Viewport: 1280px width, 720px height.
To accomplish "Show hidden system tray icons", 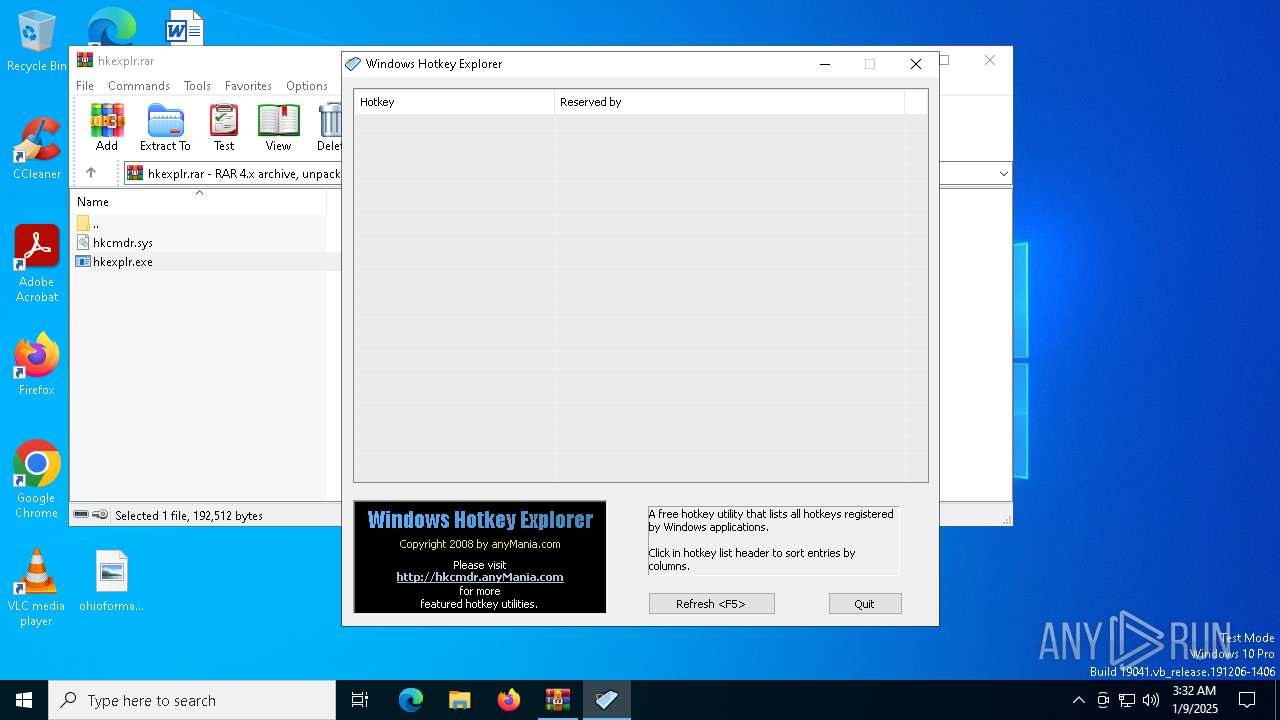I will point(1078,700).
